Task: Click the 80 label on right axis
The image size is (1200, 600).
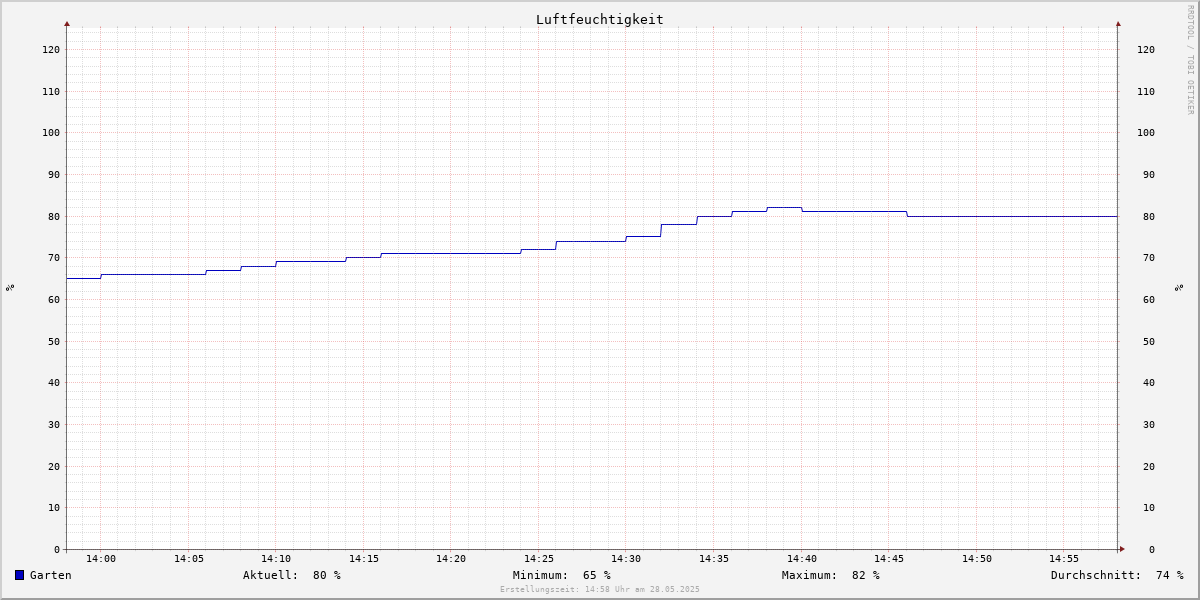Action: [x=1149, y=216]
